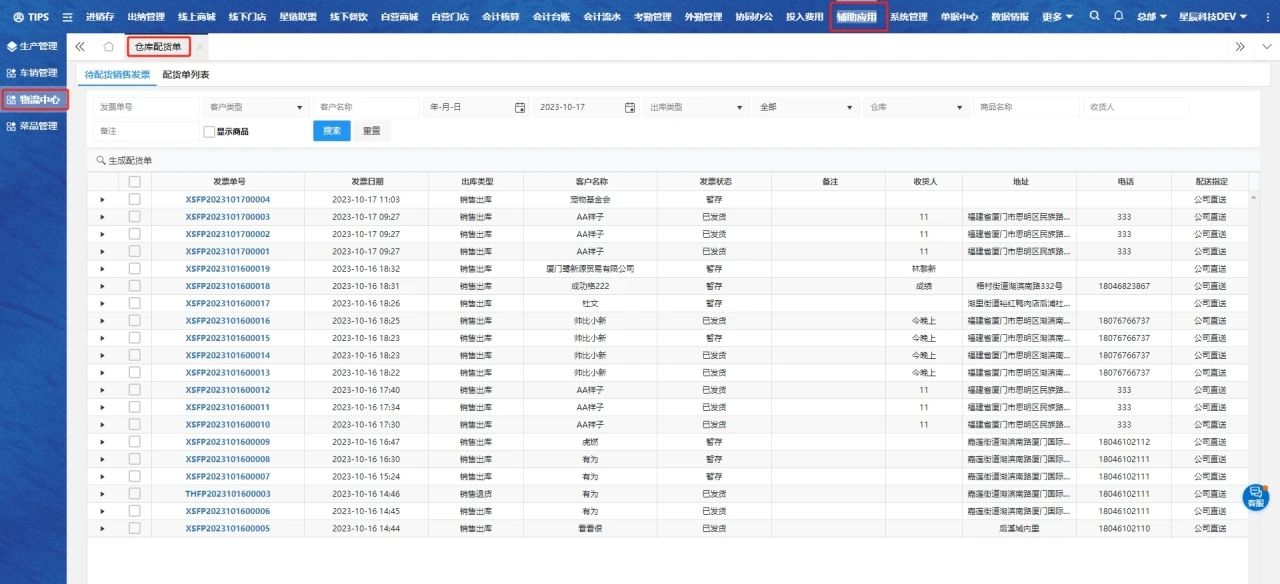The width and height of the screenshot is (1280, 584).
Task: Click the 发票单号 input field
Action: (146, 107)
